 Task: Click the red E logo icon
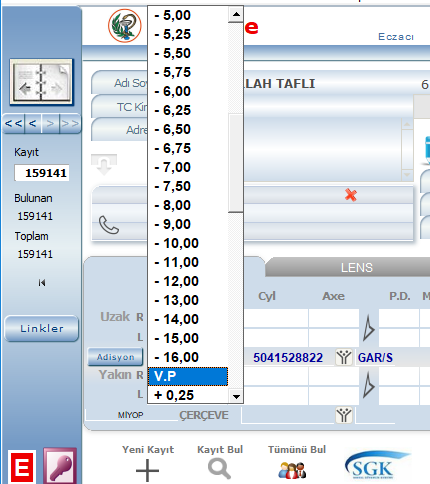(22, 467)
